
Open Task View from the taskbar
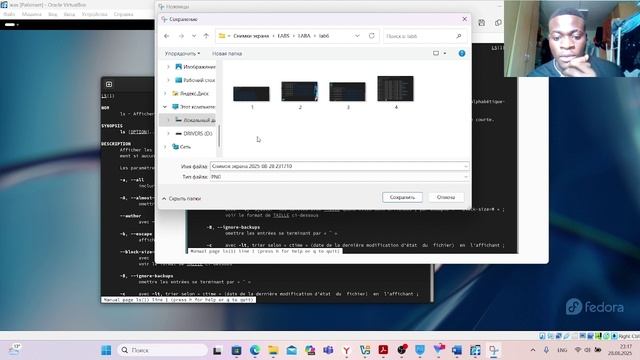(217, 350)
